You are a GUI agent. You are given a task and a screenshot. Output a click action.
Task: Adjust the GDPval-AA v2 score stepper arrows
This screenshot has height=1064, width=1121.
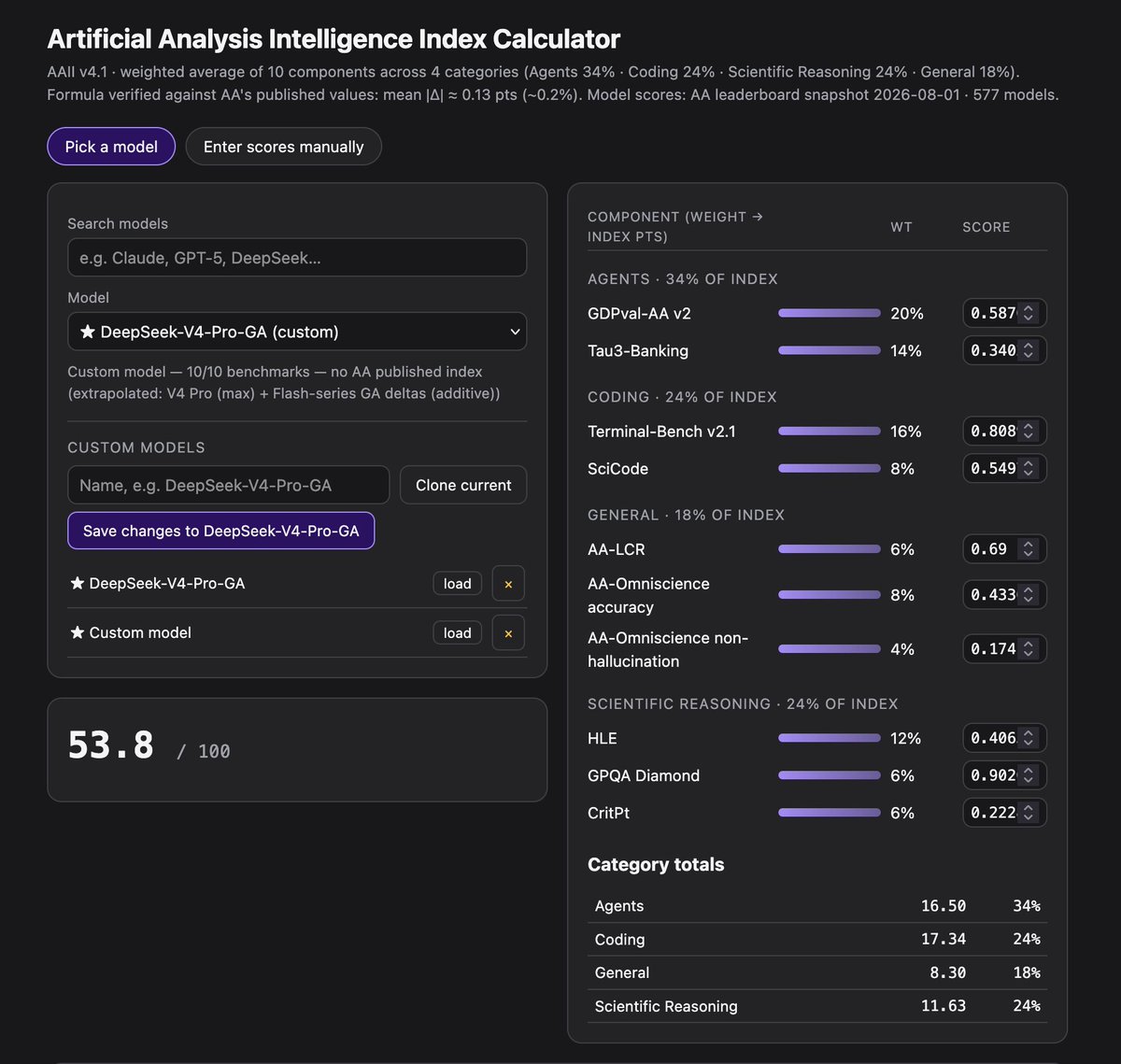coord(1029,313)
